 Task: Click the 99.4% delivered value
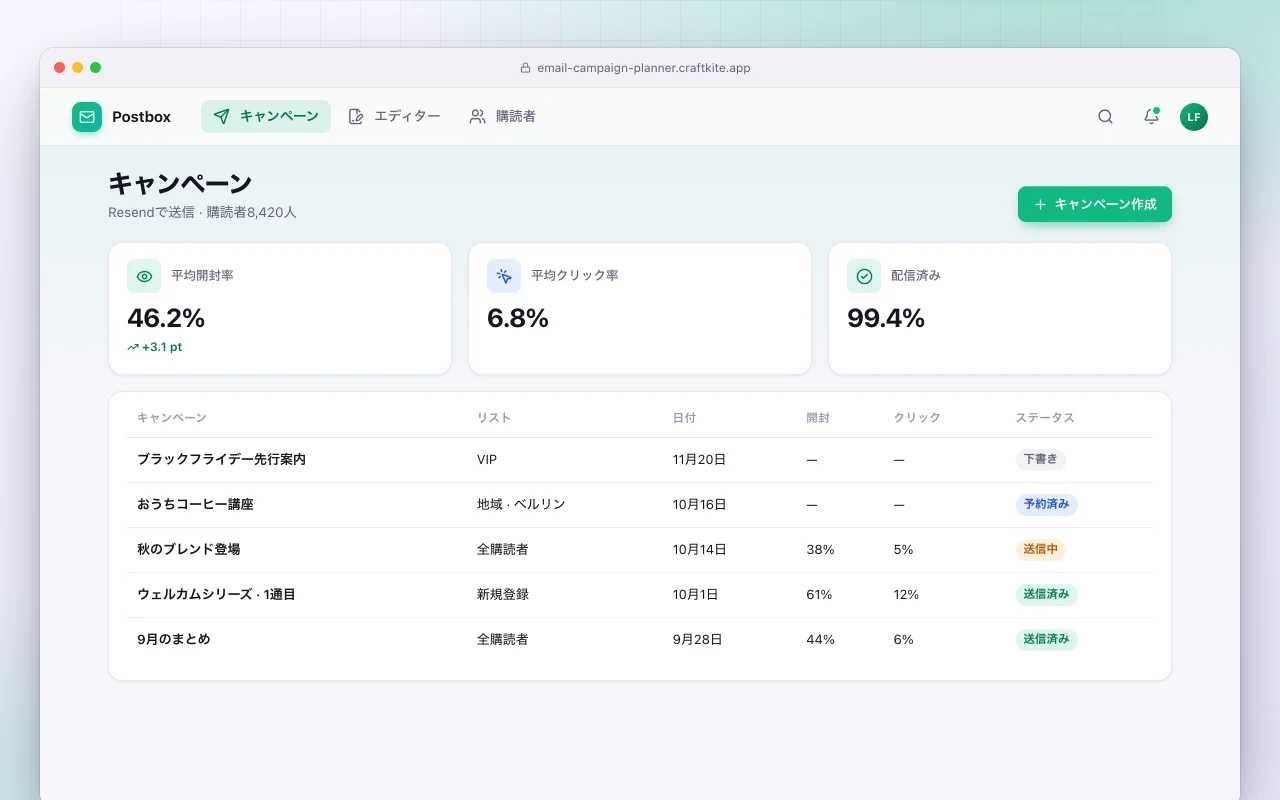click(x=886, y=318)
